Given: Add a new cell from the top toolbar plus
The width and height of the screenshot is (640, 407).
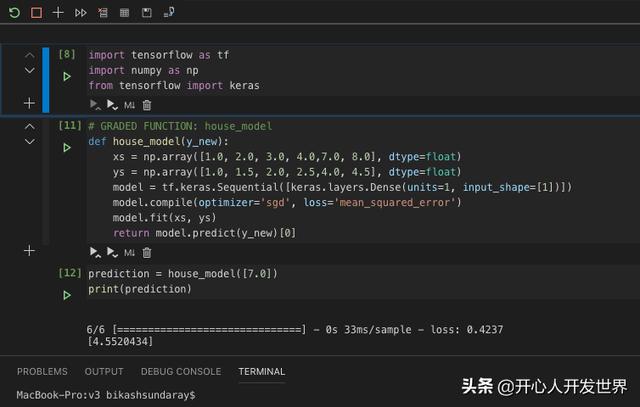Looking at the screenshot, I should [58, 13].
